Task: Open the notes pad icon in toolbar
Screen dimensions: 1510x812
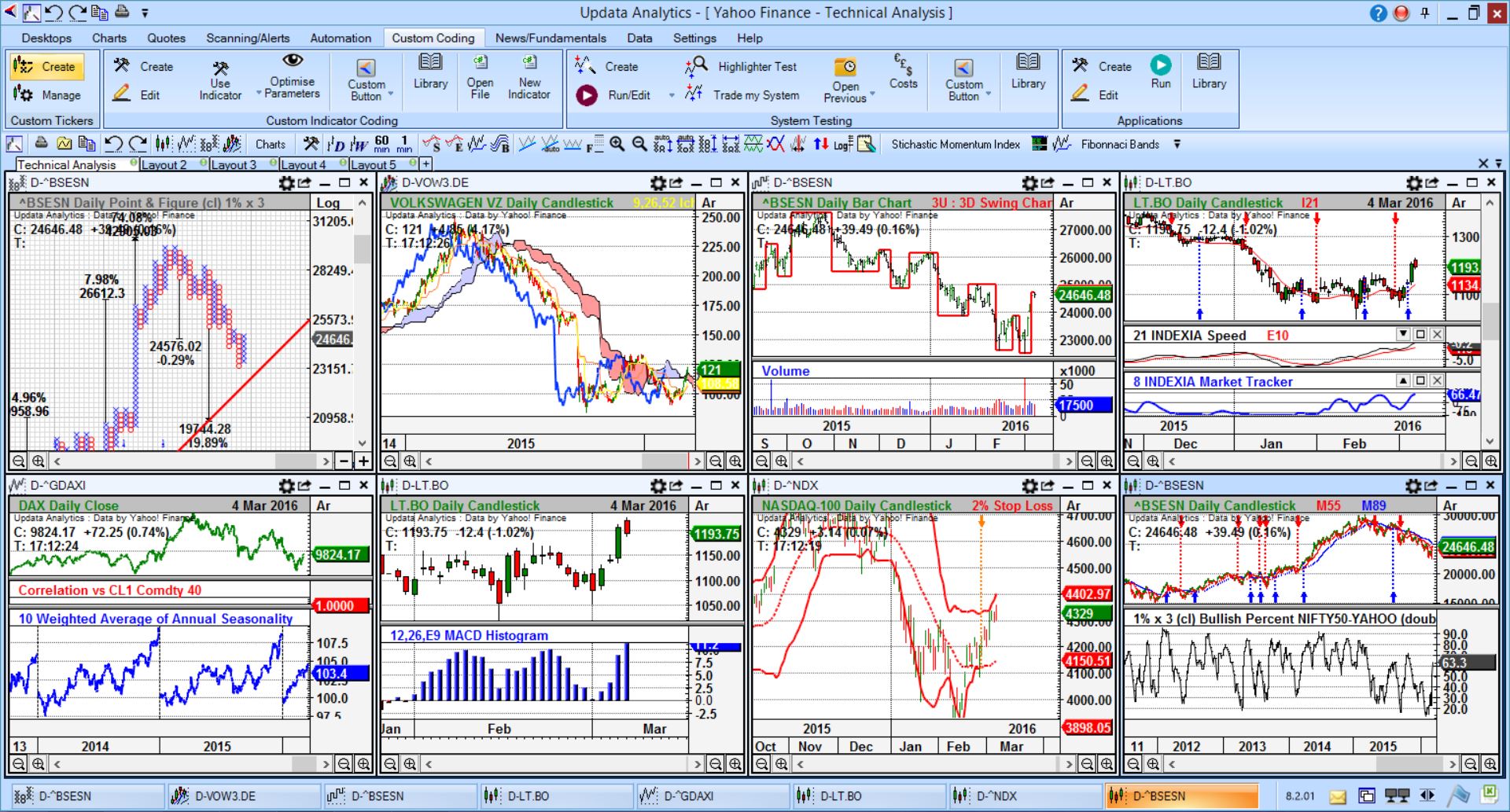Action: click(867, 144)
